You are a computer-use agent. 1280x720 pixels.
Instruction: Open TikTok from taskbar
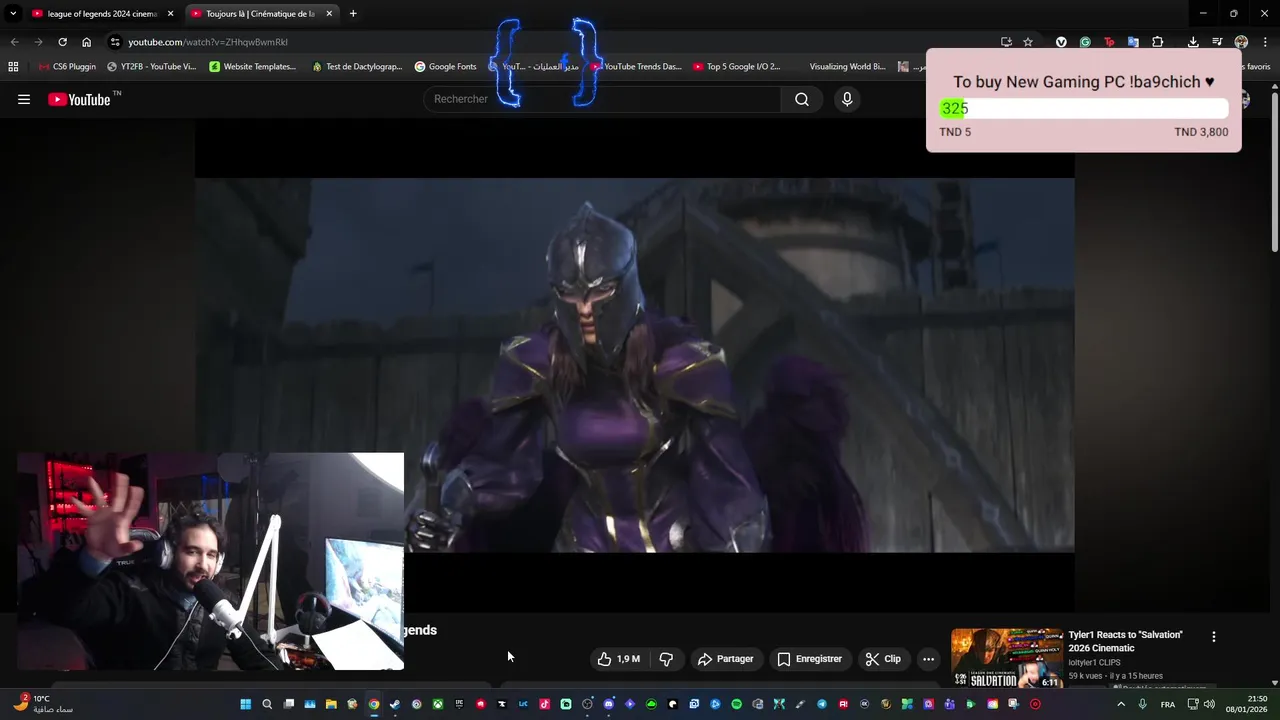(544, 704)
